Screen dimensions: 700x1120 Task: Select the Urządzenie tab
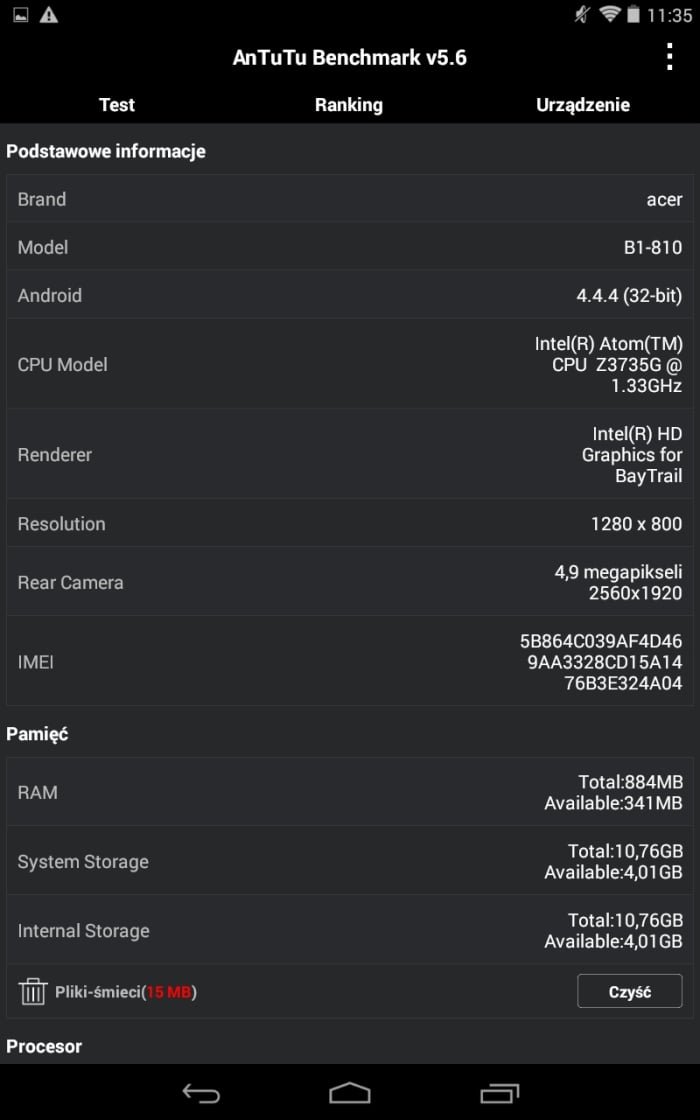tap(583, 104)
